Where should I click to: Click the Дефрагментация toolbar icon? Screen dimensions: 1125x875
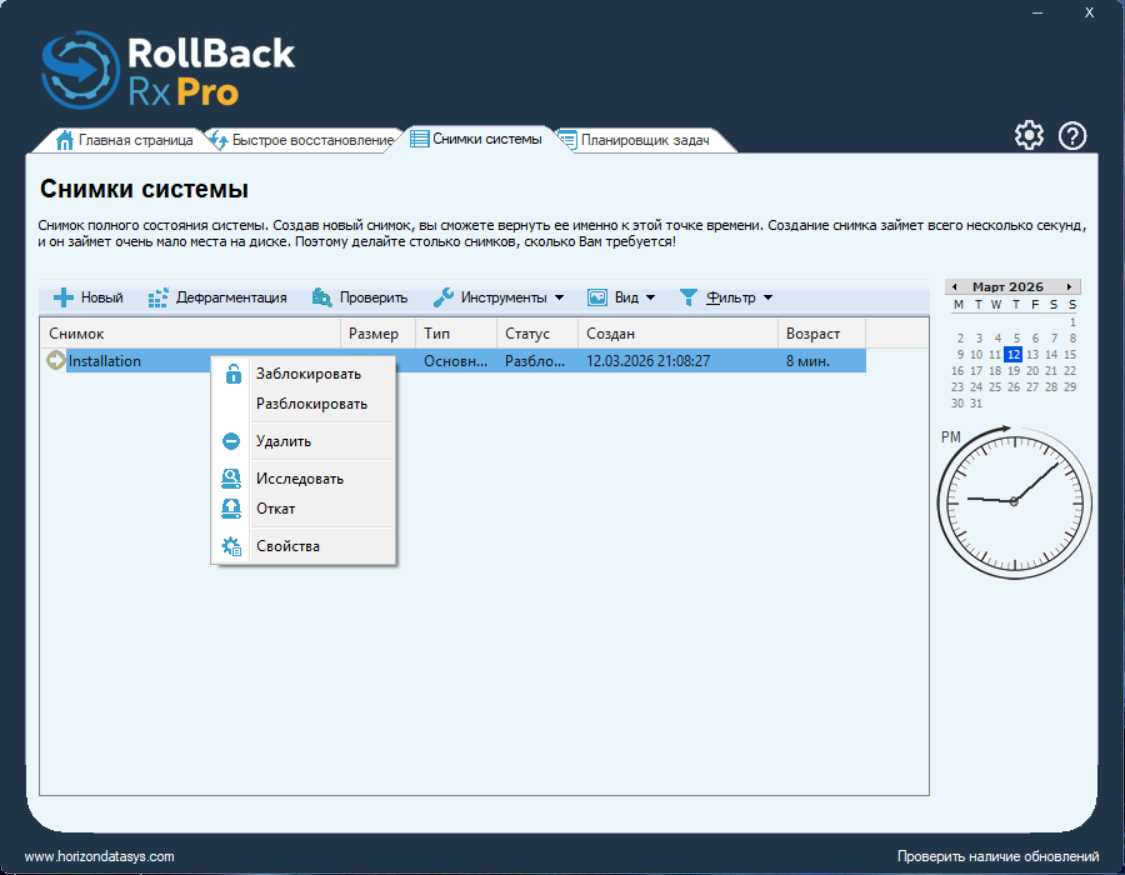pyautogui.click(x=158, y=298)
